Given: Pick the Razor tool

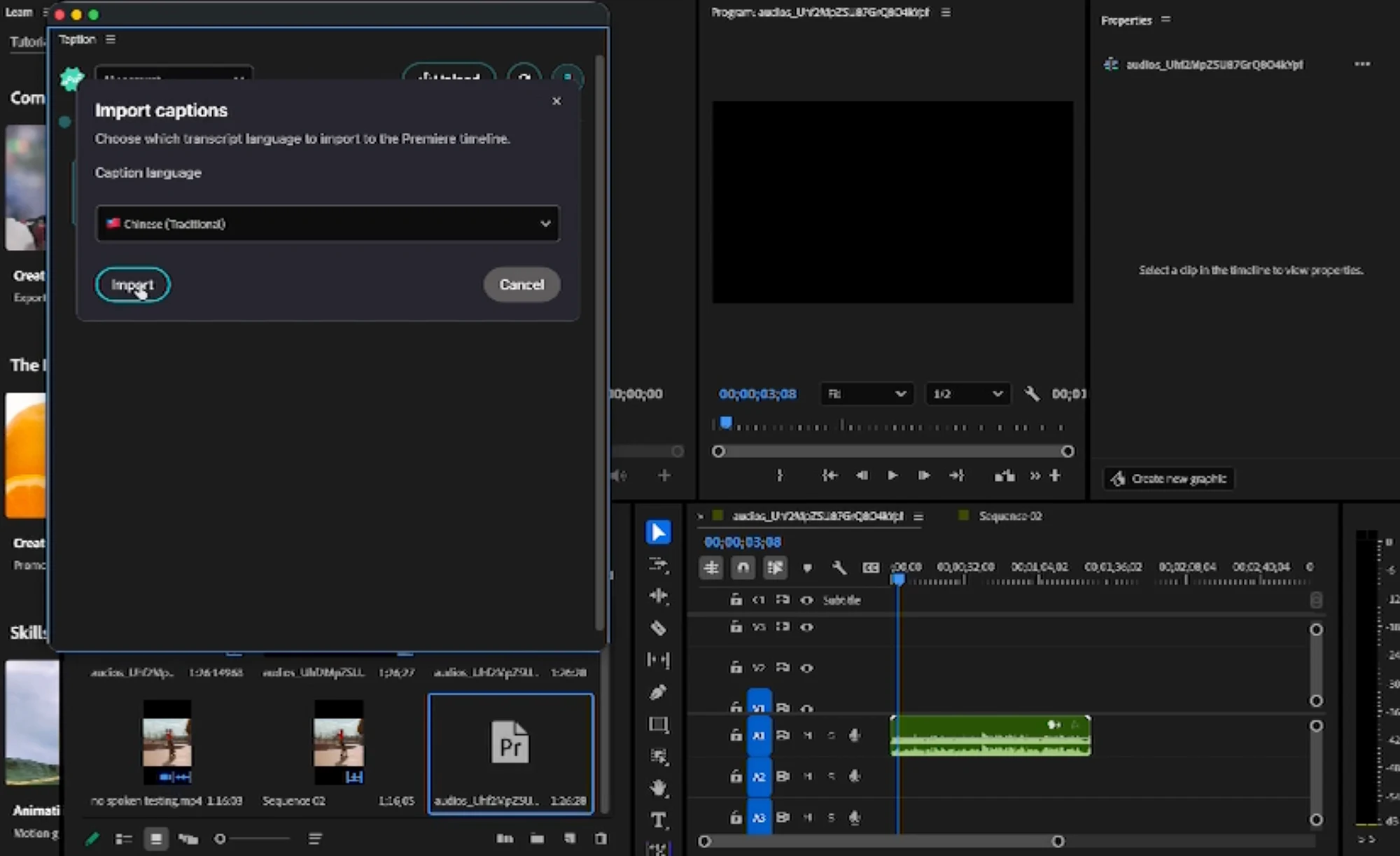Looking at the screenshot, I should [x=658, y=628].
